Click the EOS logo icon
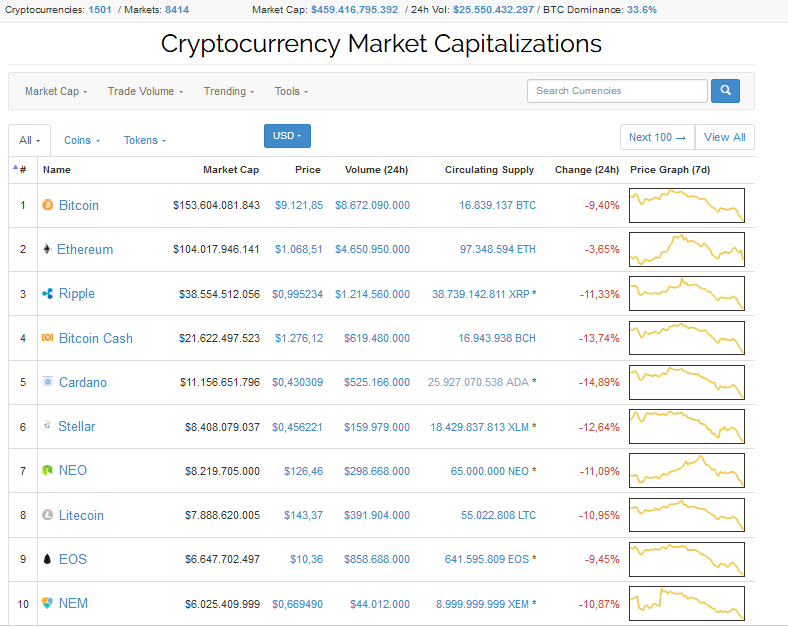The image size is (788, 627). (47, 559)
